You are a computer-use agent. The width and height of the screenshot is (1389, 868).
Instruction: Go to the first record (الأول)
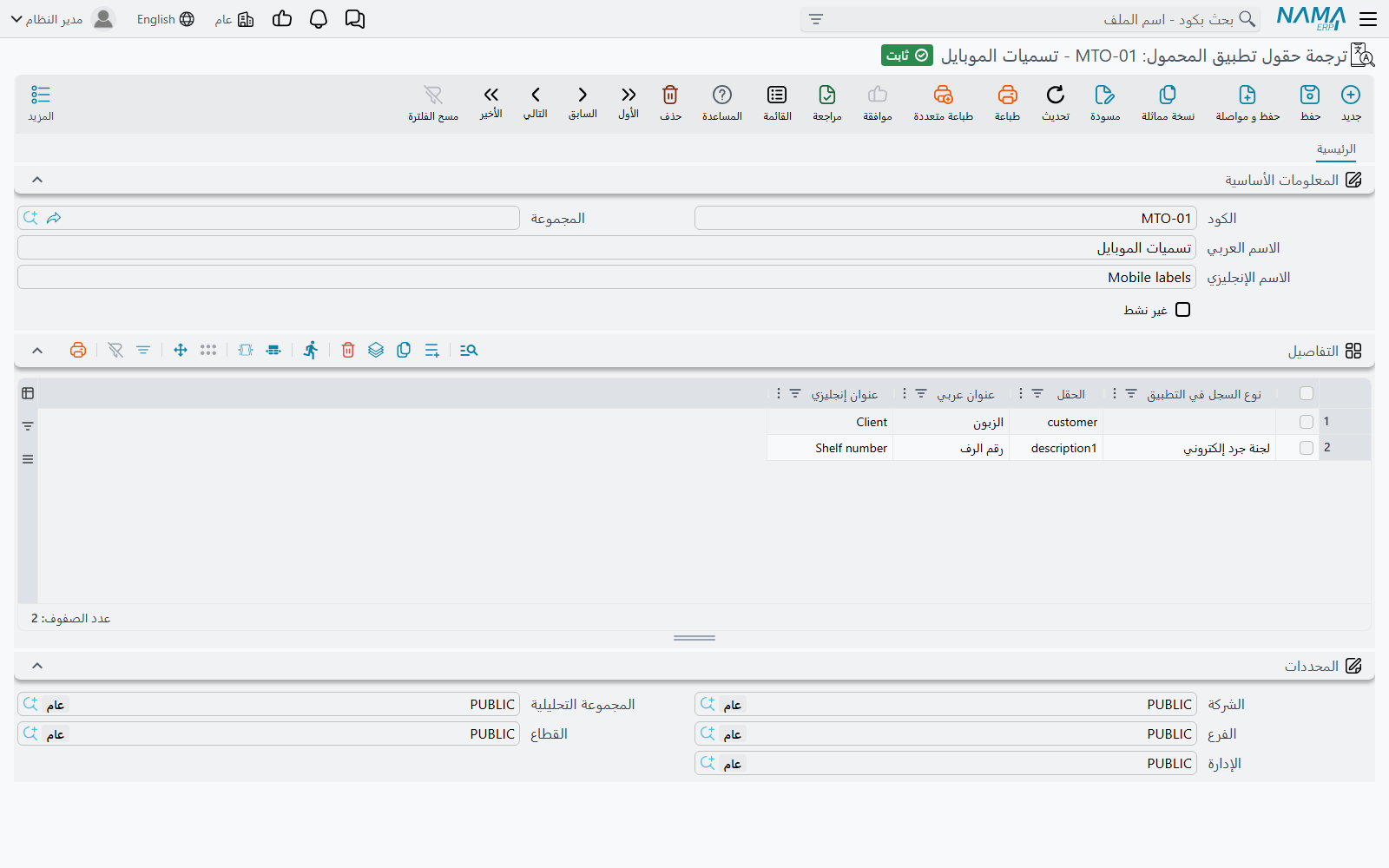tap(629, 102)
